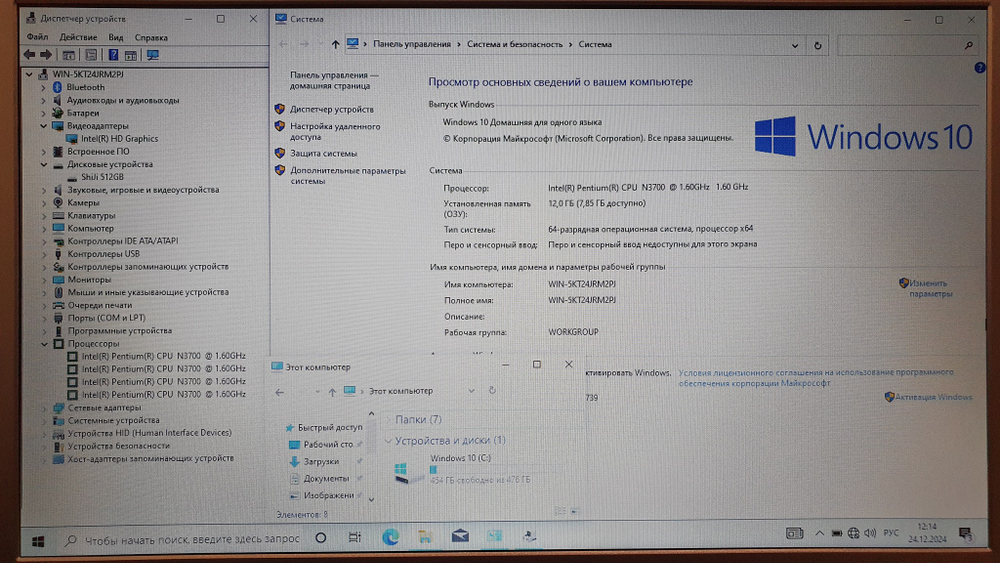The height and width of the screenshot is (563, 1000).
Task: Expand the Порты (COM и LPT) node
Action: [43, 318]
